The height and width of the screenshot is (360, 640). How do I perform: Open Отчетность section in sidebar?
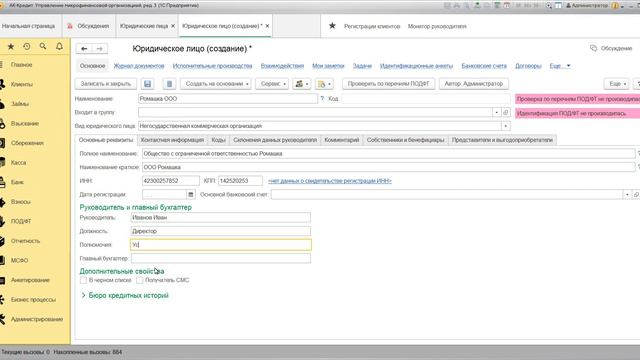(25, 241)
